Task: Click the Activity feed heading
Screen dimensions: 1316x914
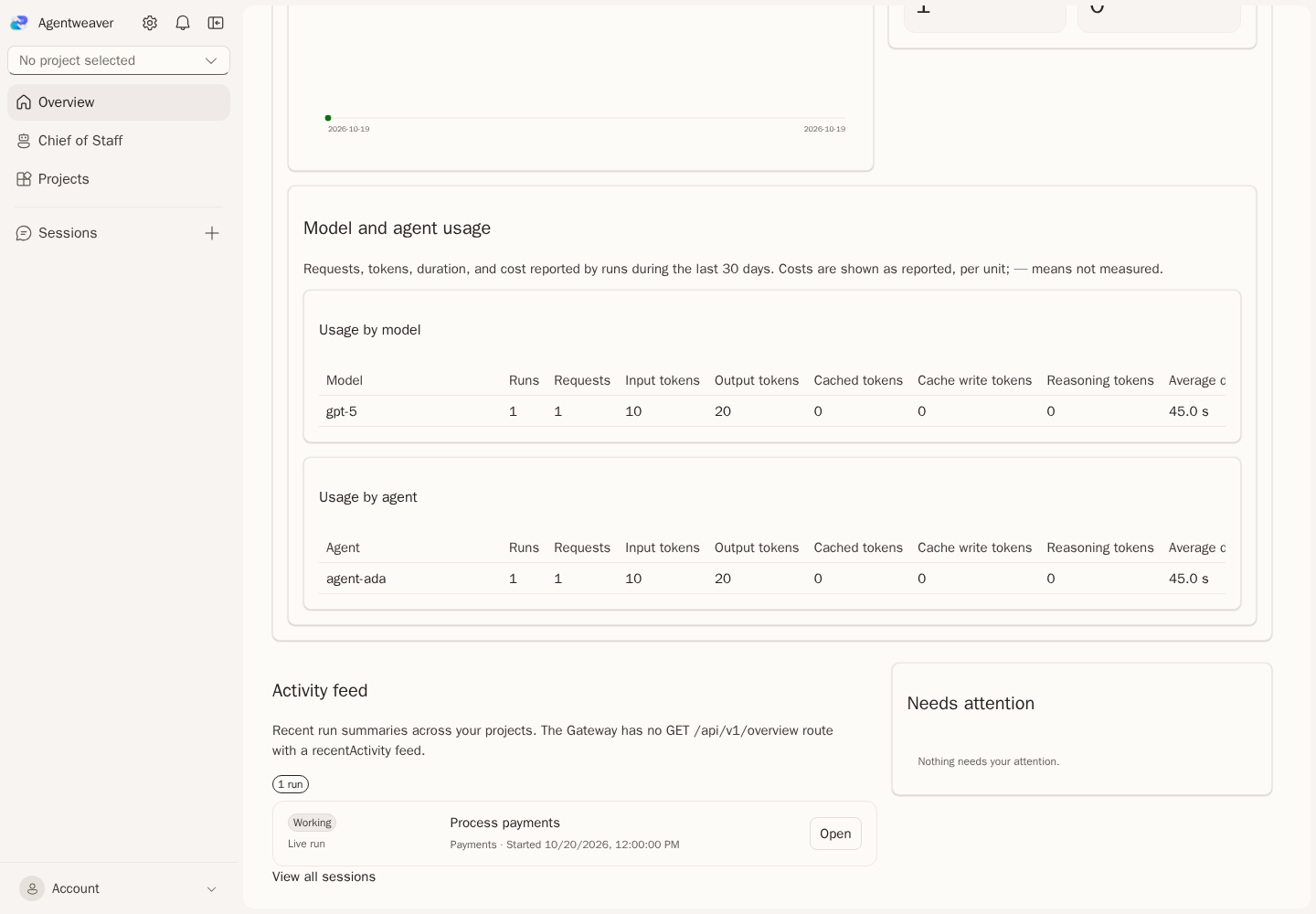Action: pos(320,691)
